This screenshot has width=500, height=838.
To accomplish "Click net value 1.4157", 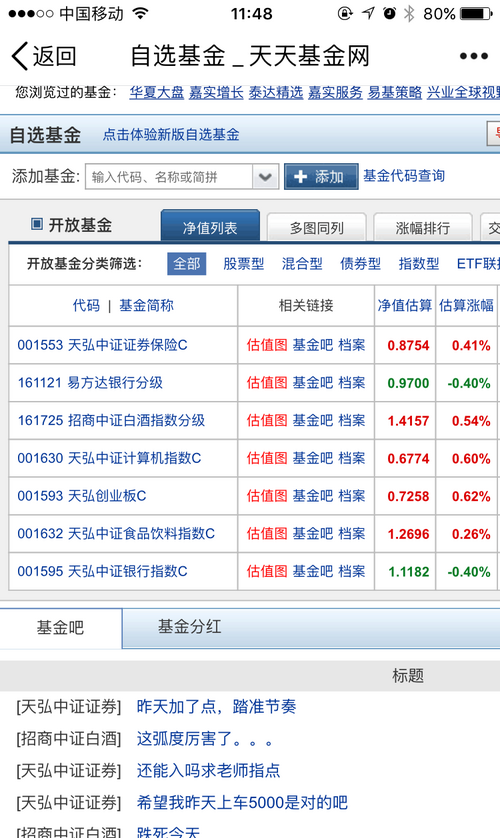I will pyautogui.click(x=408, y=421).
